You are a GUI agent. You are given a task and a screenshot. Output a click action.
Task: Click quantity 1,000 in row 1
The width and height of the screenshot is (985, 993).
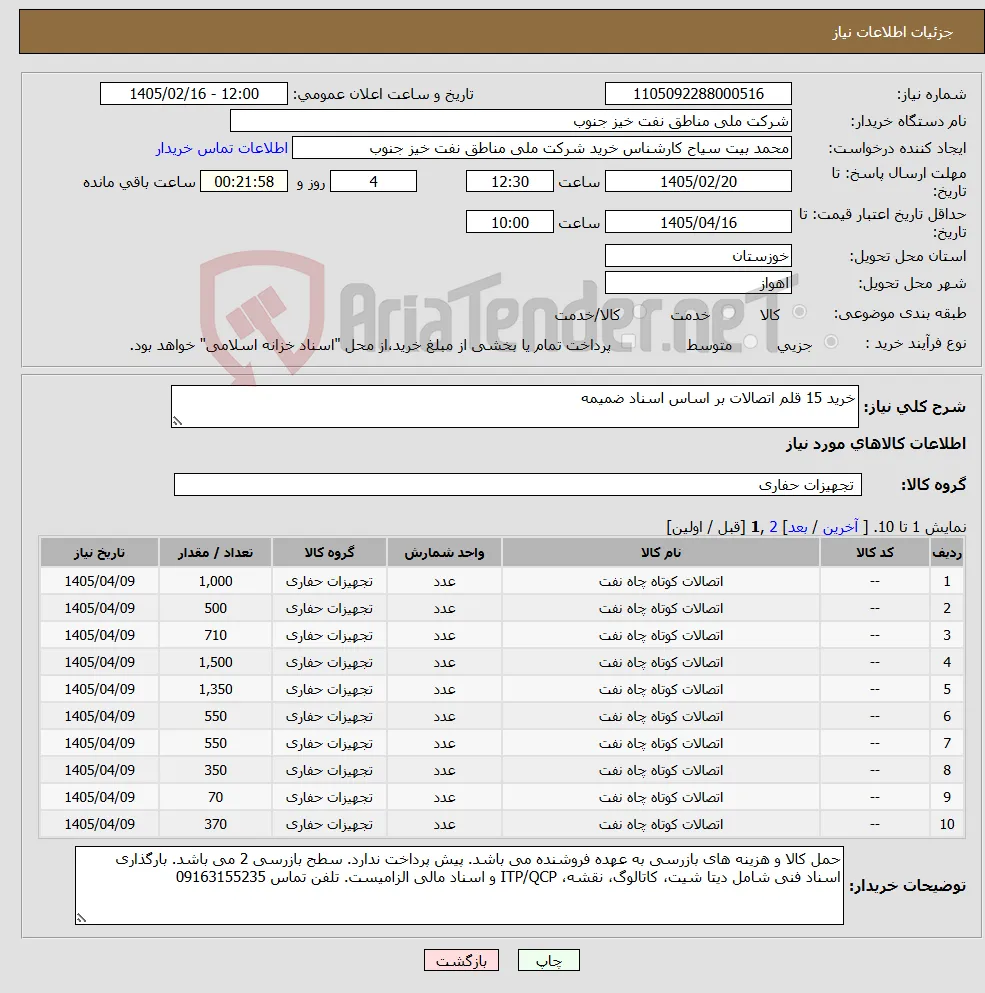click(215, 581)
